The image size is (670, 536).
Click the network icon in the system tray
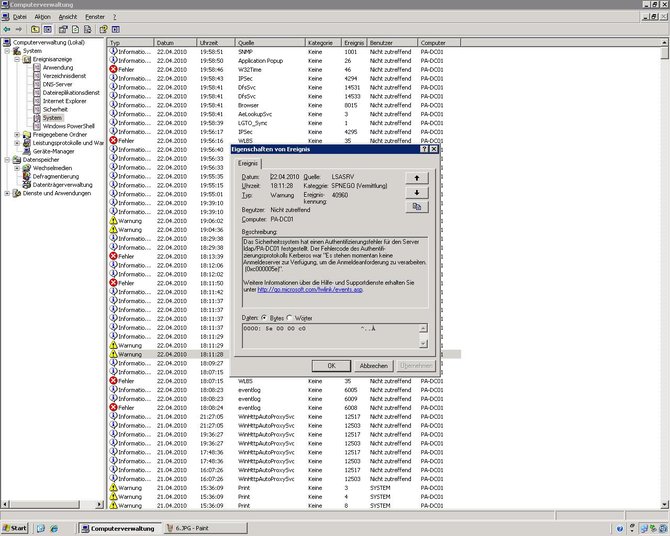pyautogui.click(x=644, y=529)
